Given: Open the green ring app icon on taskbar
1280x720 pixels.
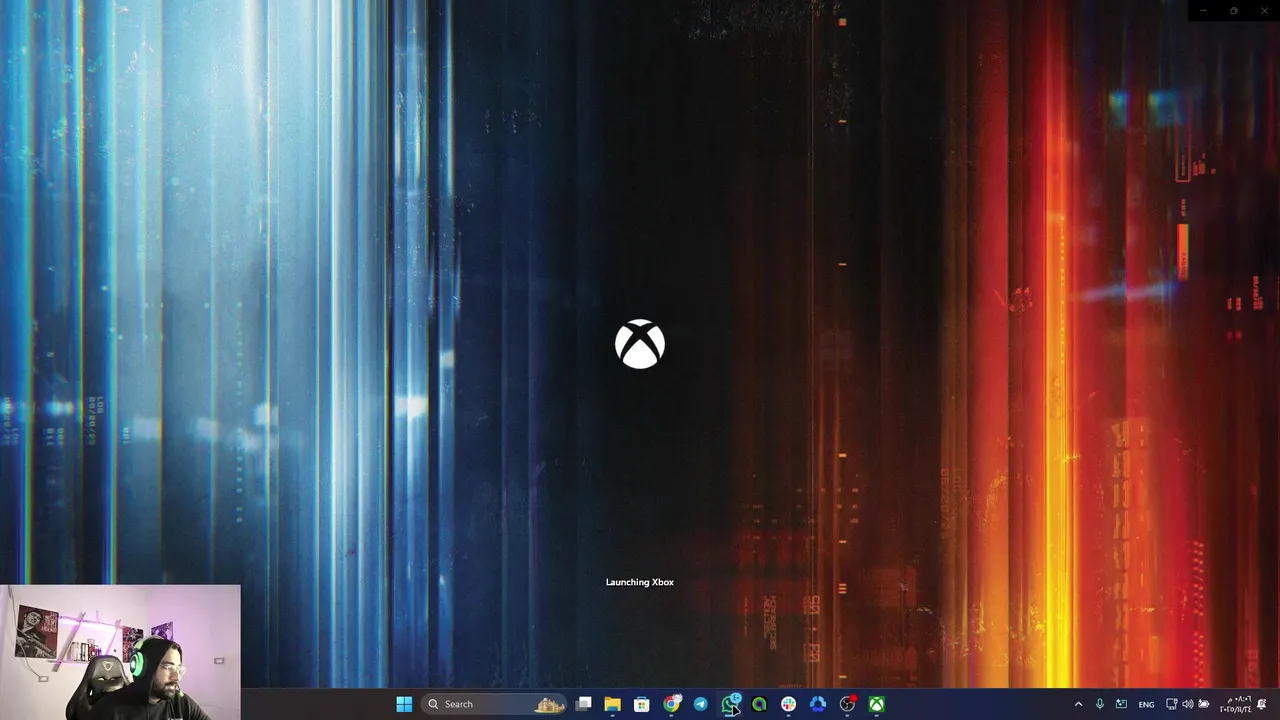Looking at the screenshot, I should click(759, 704).
